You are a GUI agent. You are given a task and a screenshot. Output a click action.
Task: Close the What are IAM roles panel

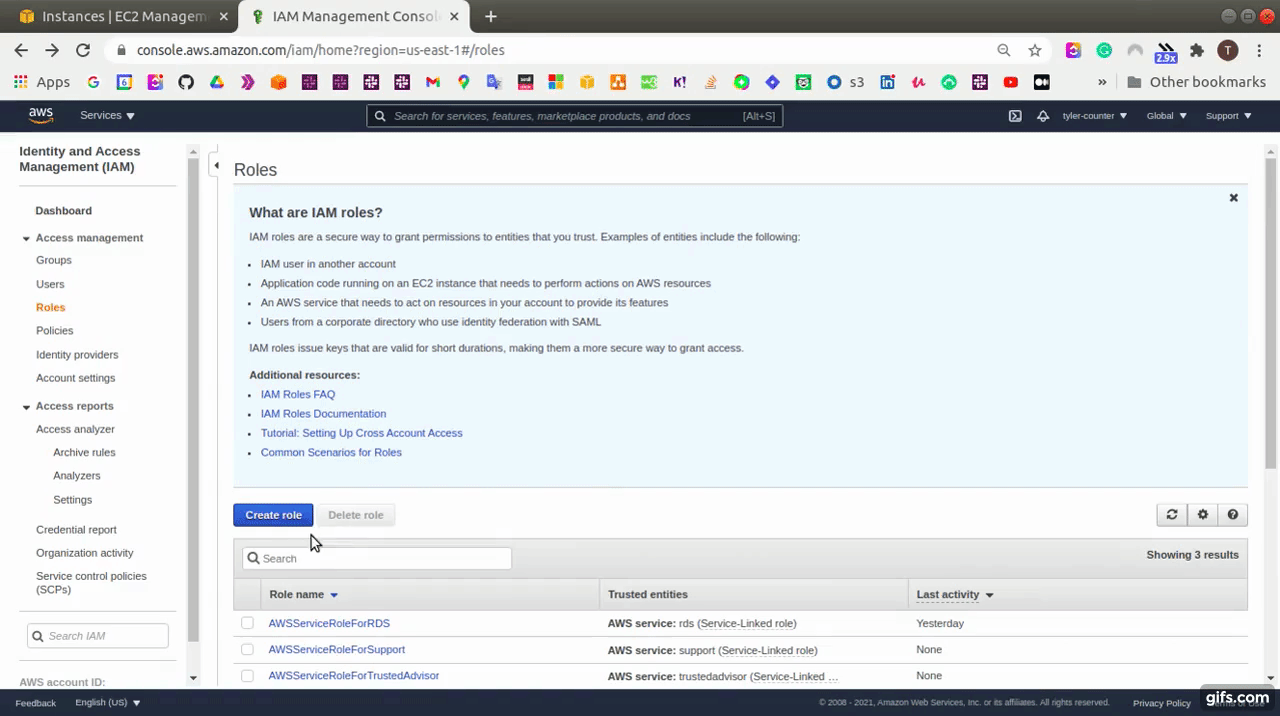point(1233,198)
